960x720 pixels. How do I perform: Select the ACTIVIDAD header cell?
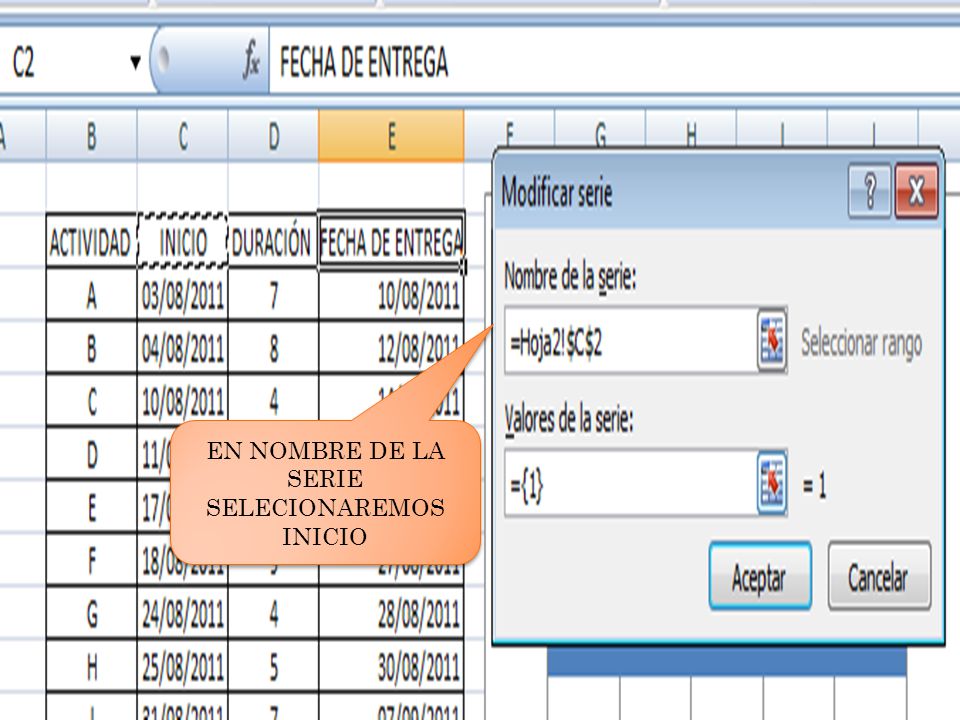[x=91, y=241]
